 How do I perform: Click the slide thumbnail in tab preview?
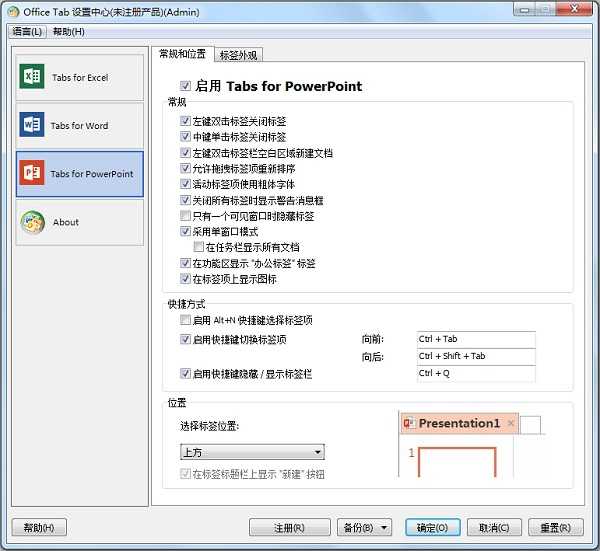[457, 462]
